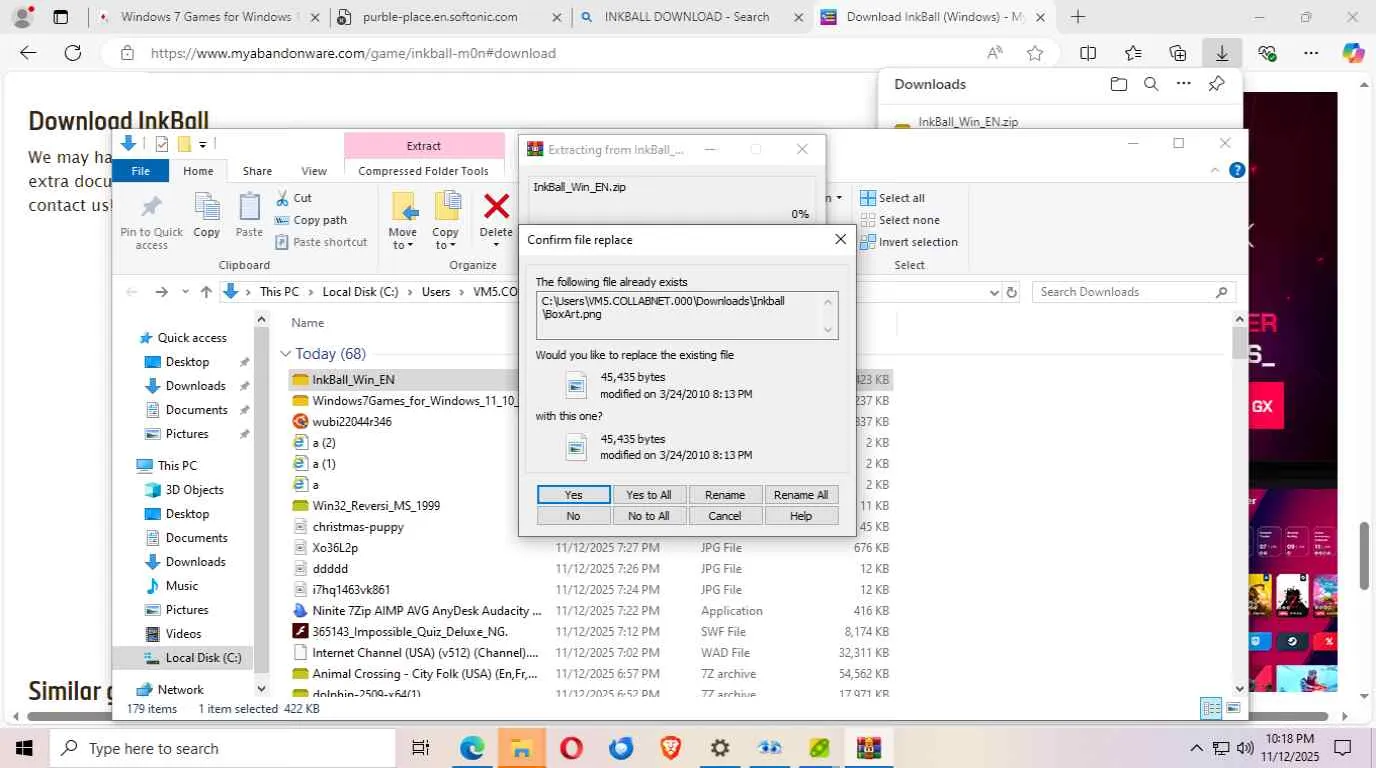Click Copy path in Clipboard group
This screenshot has width=1376, height=768.
311,220
